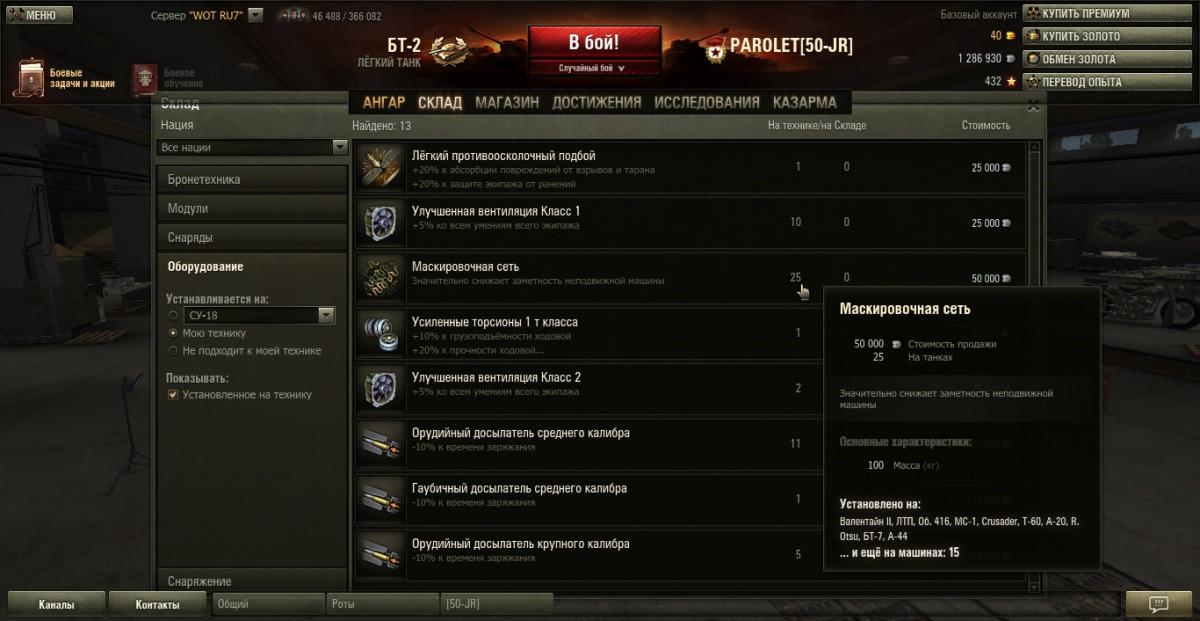This screenshot has width=1200, height=621.
Task: Open the chat window icon at bottom right
Action: [1159, 604]
